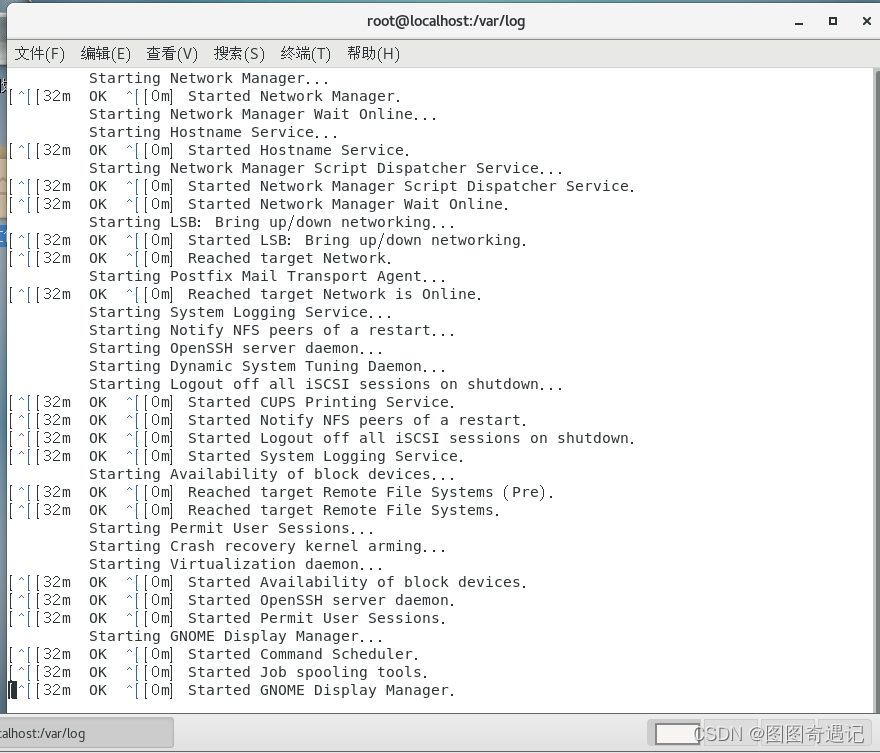The height and width of the screenshot is (753, 880).
Task: Select the localhost:/var/log taskbar entry
Action: click(x=87, y=733)
